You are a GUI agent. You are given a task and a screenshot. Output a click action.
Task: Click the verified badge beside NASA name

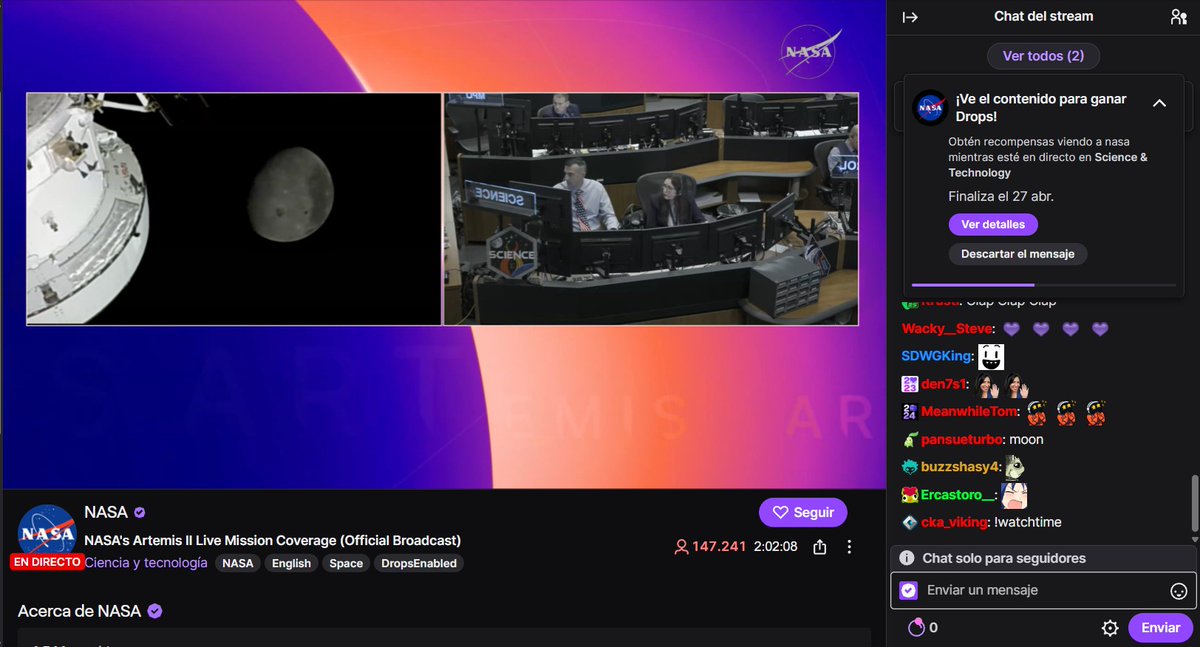coord(140,512)
